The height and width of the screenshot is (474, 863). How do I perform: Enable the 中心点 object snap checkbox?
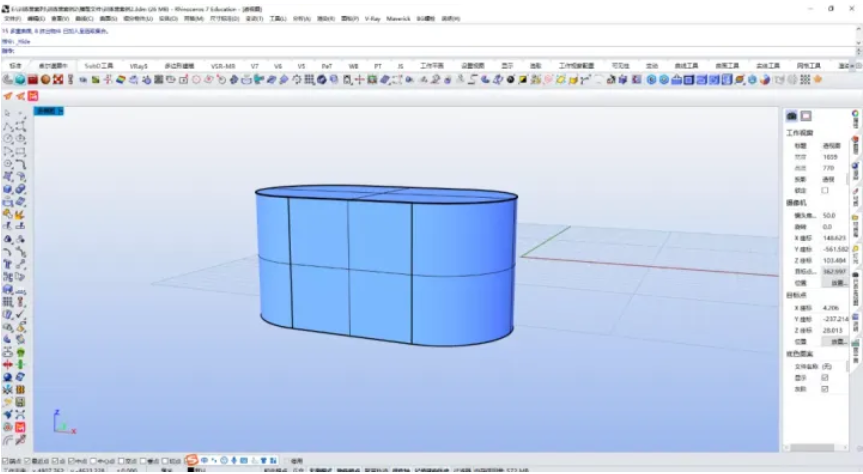94,461
